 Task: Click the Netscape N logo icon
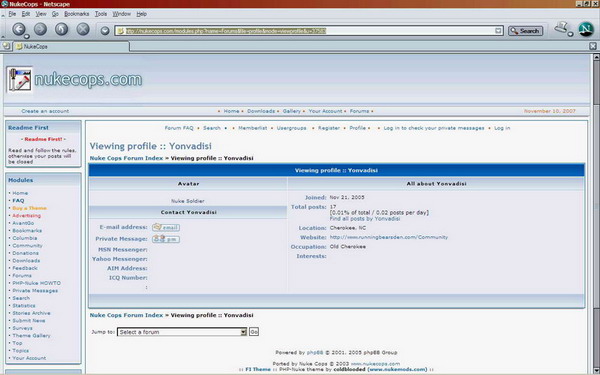coord(586,29)
